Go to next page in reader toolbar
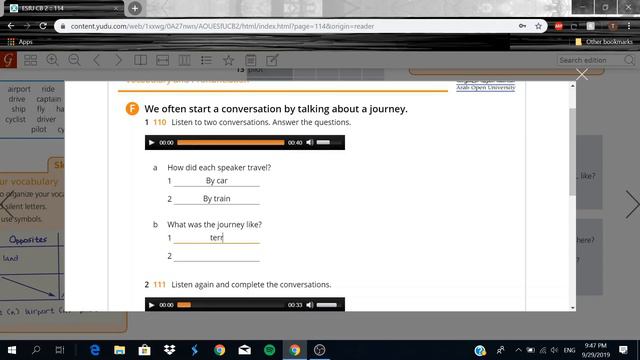Viewport: 640px width, 360px height. (118, 60)
